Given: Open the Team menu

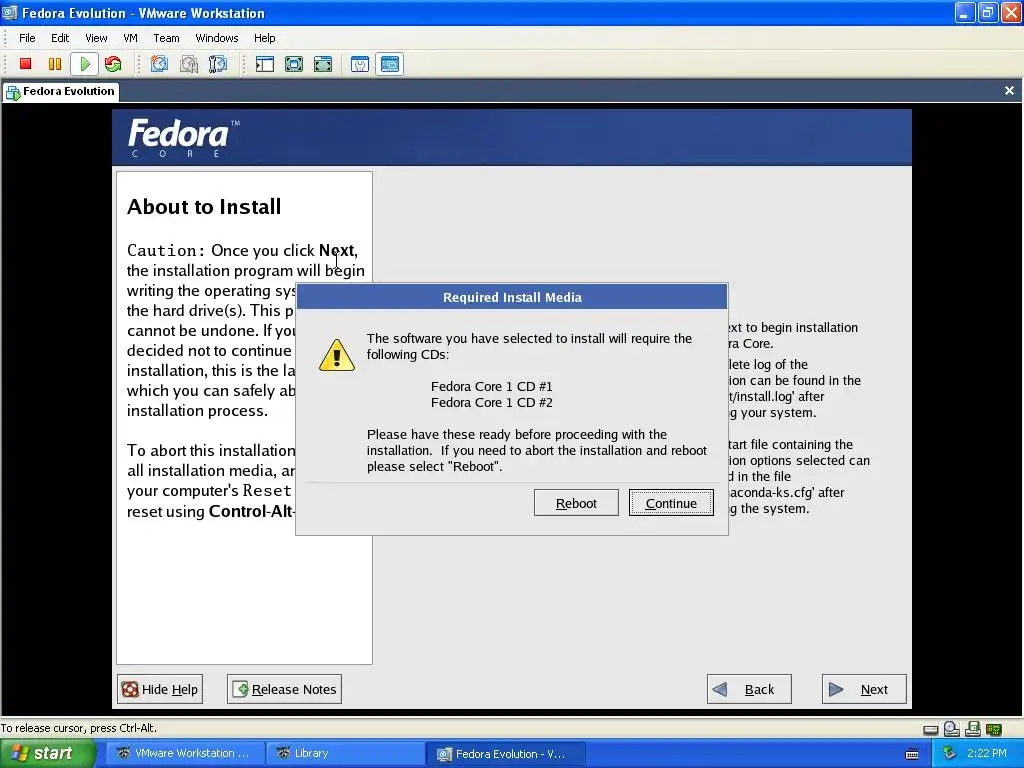Looking at the screenshot, I should click(167, 38).
